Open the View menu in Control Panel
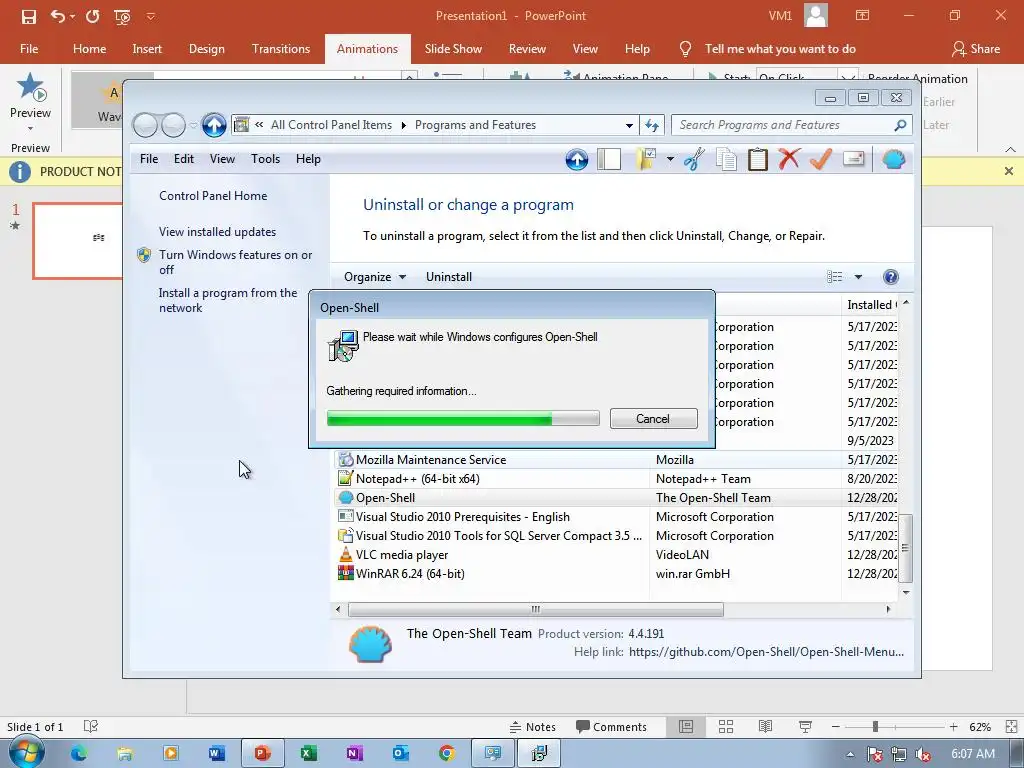Image resolution: width=1024 pixels, height=768 pixels. [x=222, y=159]
